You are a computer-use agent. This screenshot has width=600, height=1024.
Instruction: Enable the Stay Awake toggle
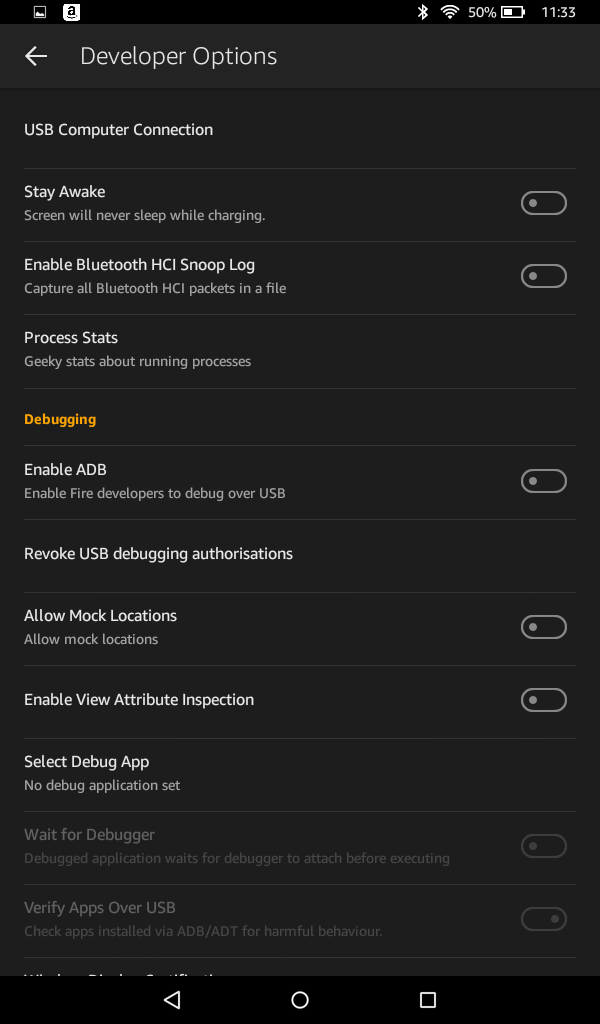543,202
